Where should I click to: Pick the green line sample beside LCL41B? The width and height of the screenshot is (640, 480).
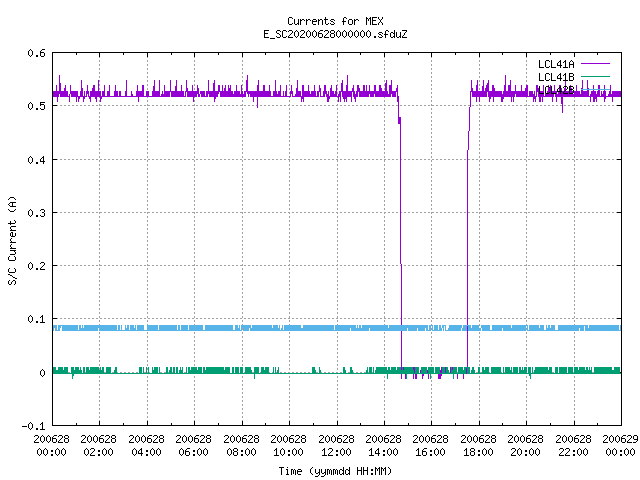(595, 76)
